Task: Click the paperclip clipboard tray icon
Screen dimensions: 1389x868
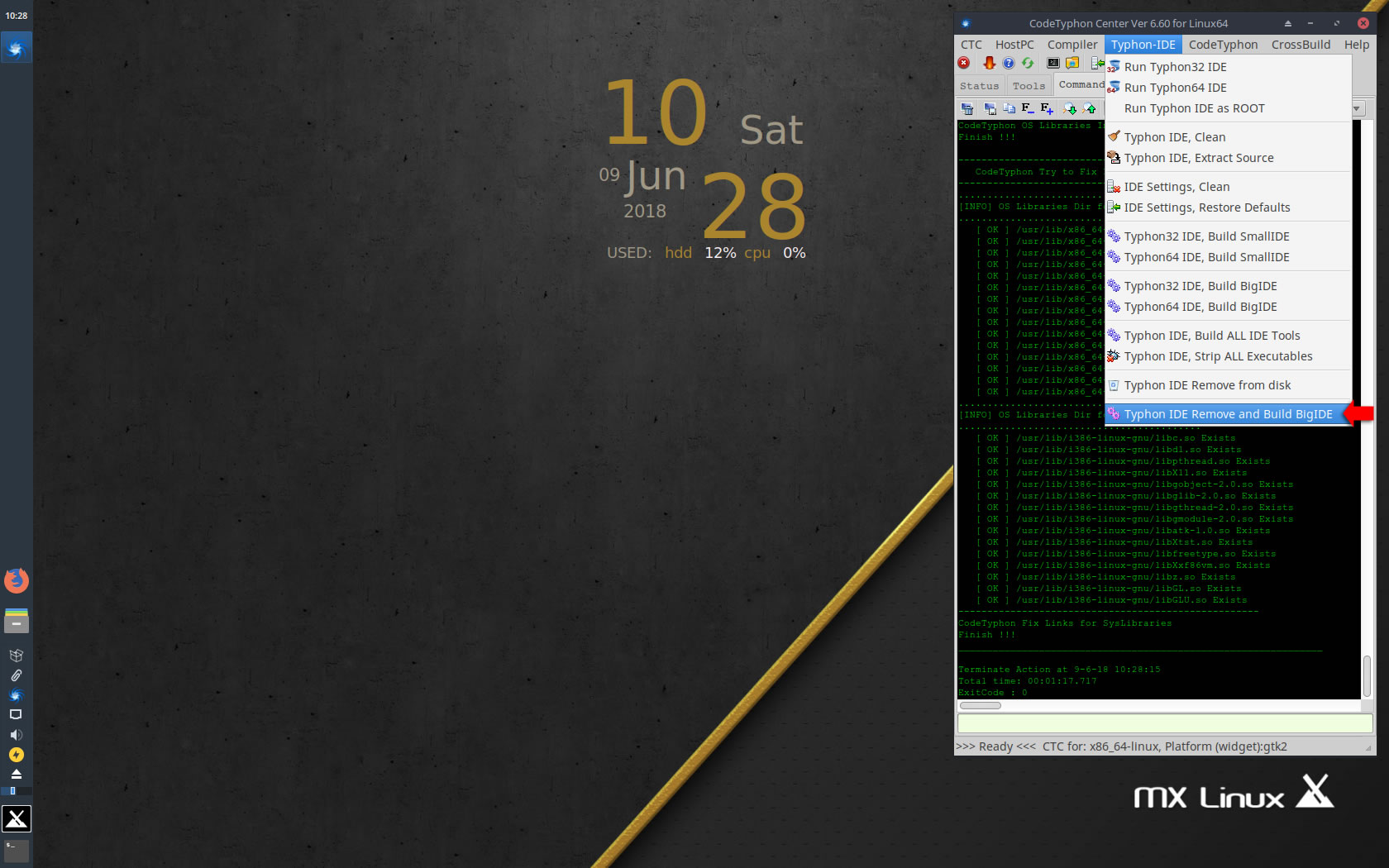Action: 16,675
